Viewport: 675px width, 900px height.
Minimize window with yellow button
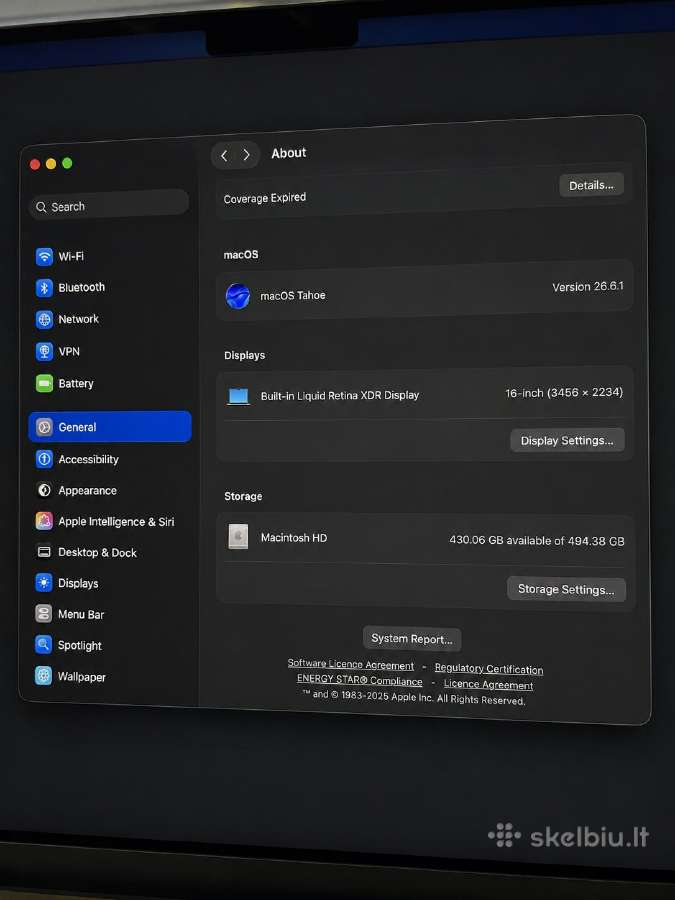coord(51,164)
